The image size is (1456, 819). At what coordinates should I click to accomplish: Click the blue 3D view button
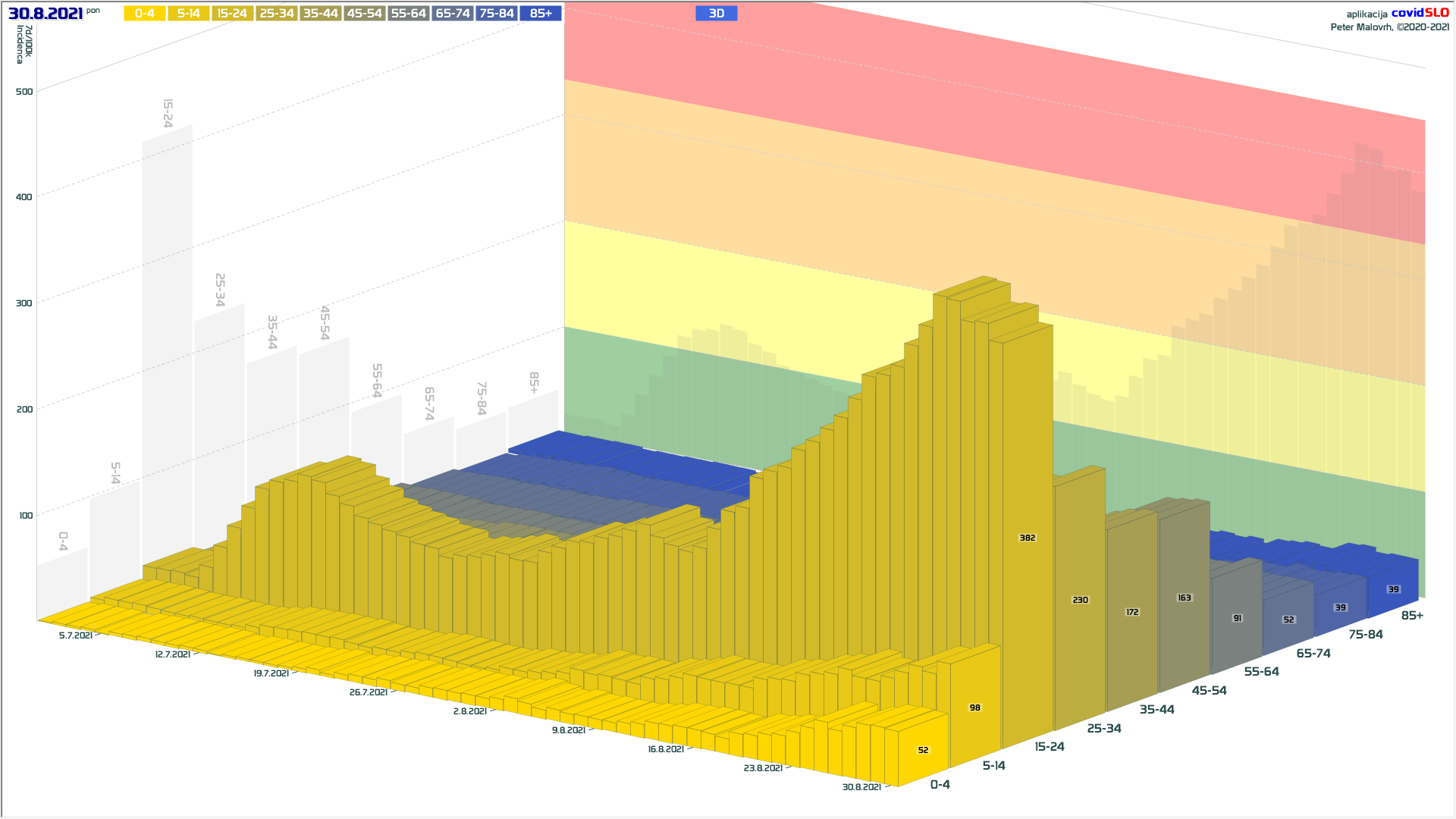click(x=716, y=14)
